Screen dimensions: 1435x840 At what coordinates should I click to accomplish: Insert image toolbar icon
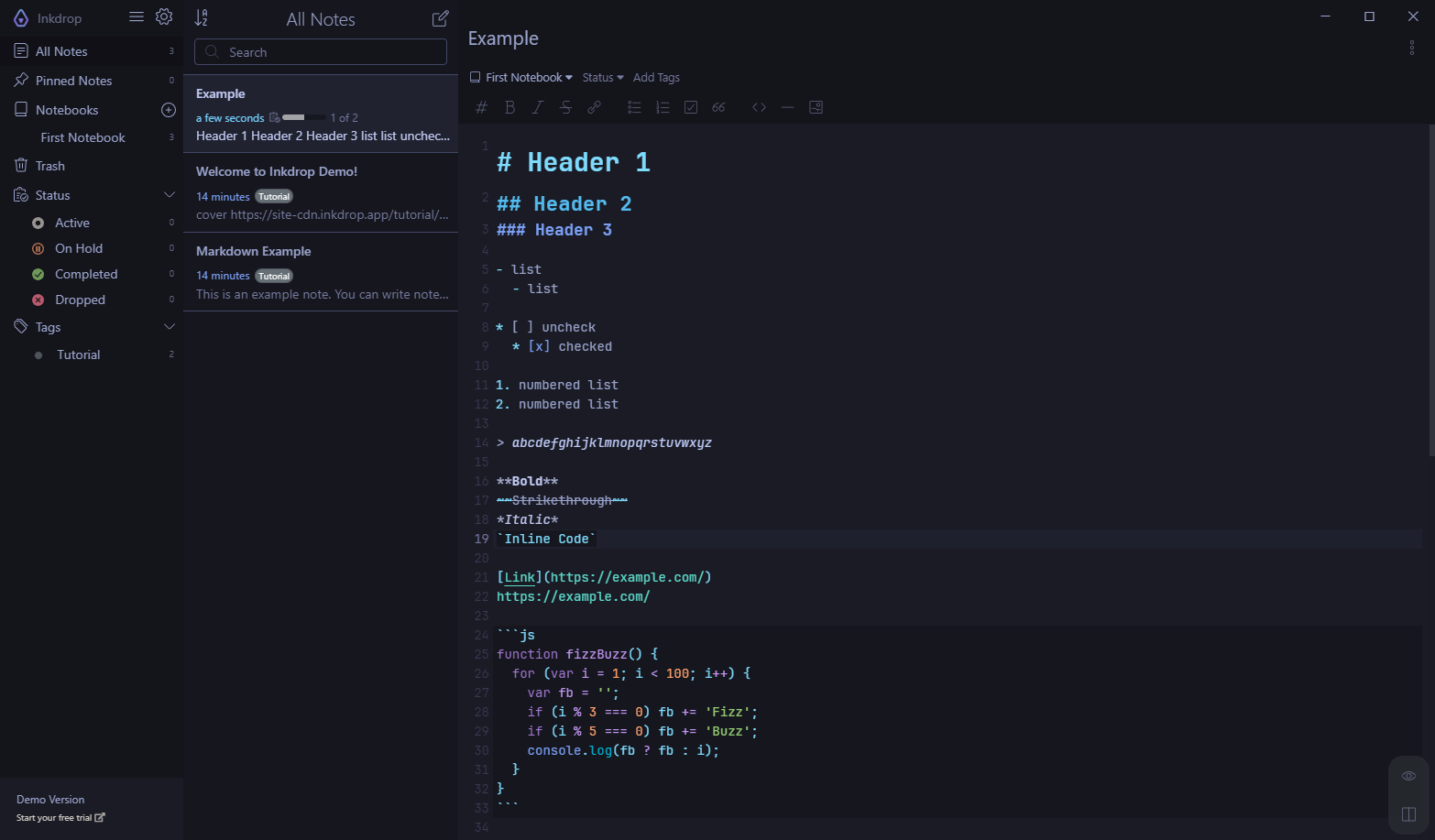point(816,107)
